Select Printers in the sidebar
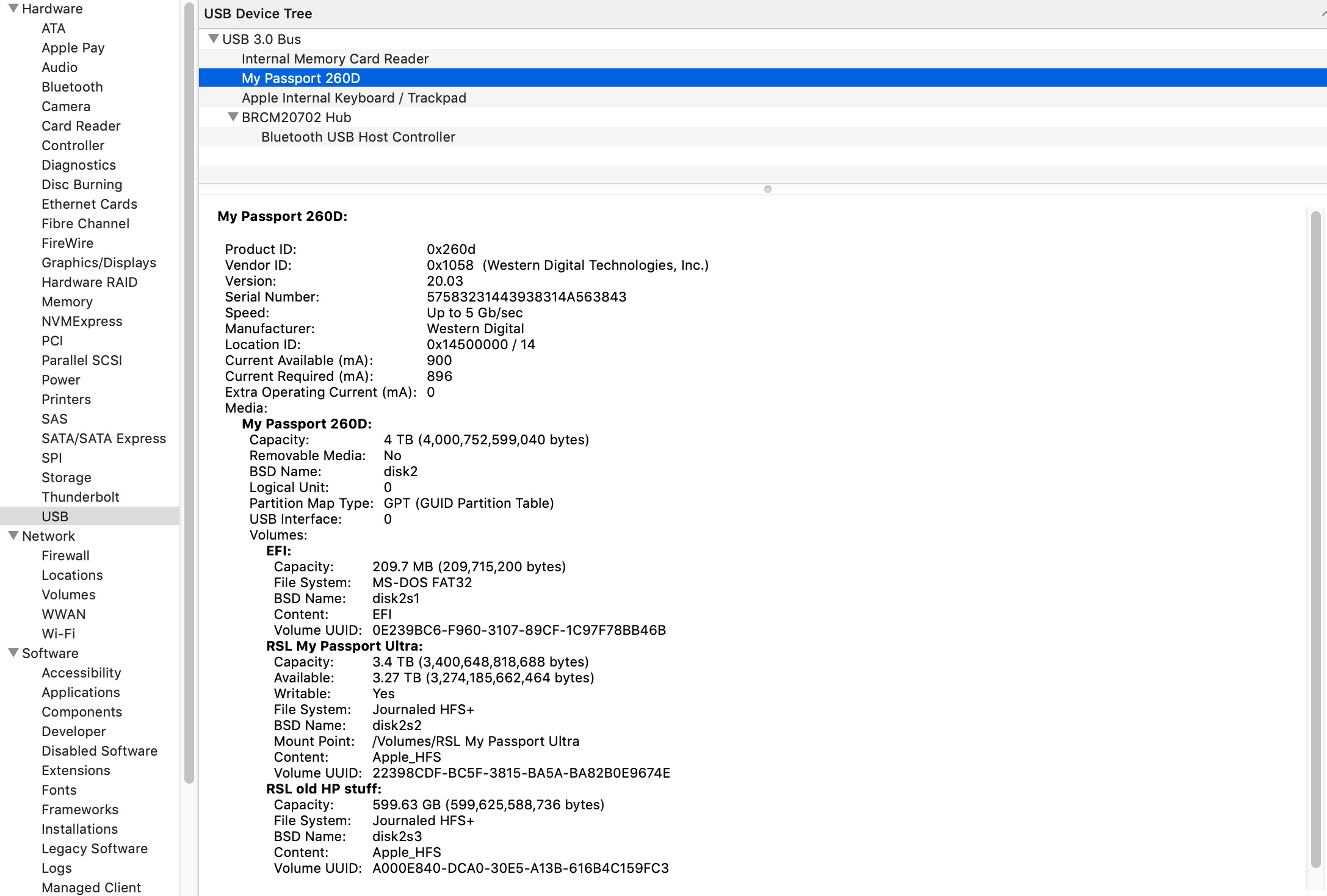Image resolution: width=1327 pixels, height=896 pixels. [66, 399]
